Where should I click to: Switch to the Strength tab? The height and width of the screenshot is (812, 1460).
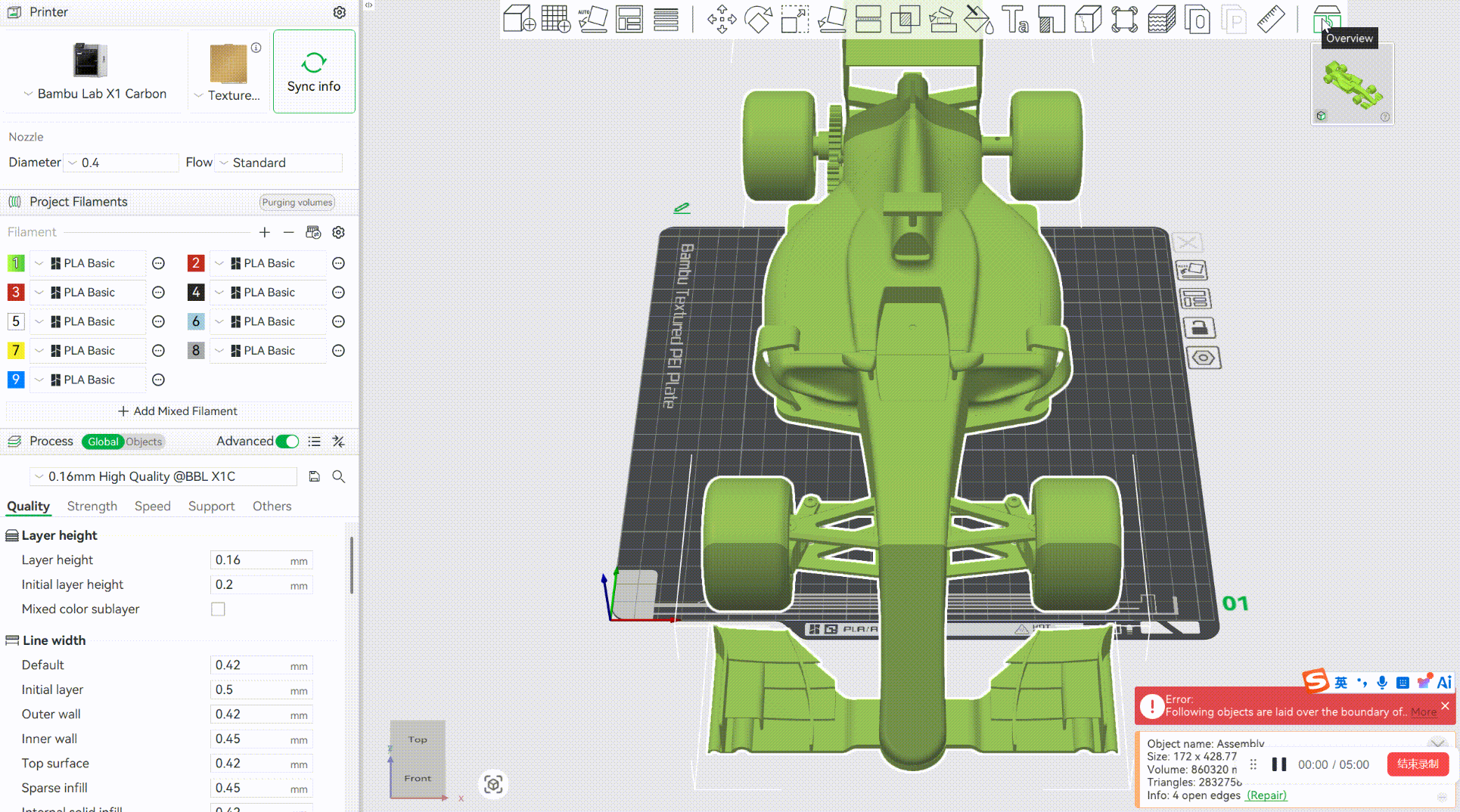click(92, 506)
